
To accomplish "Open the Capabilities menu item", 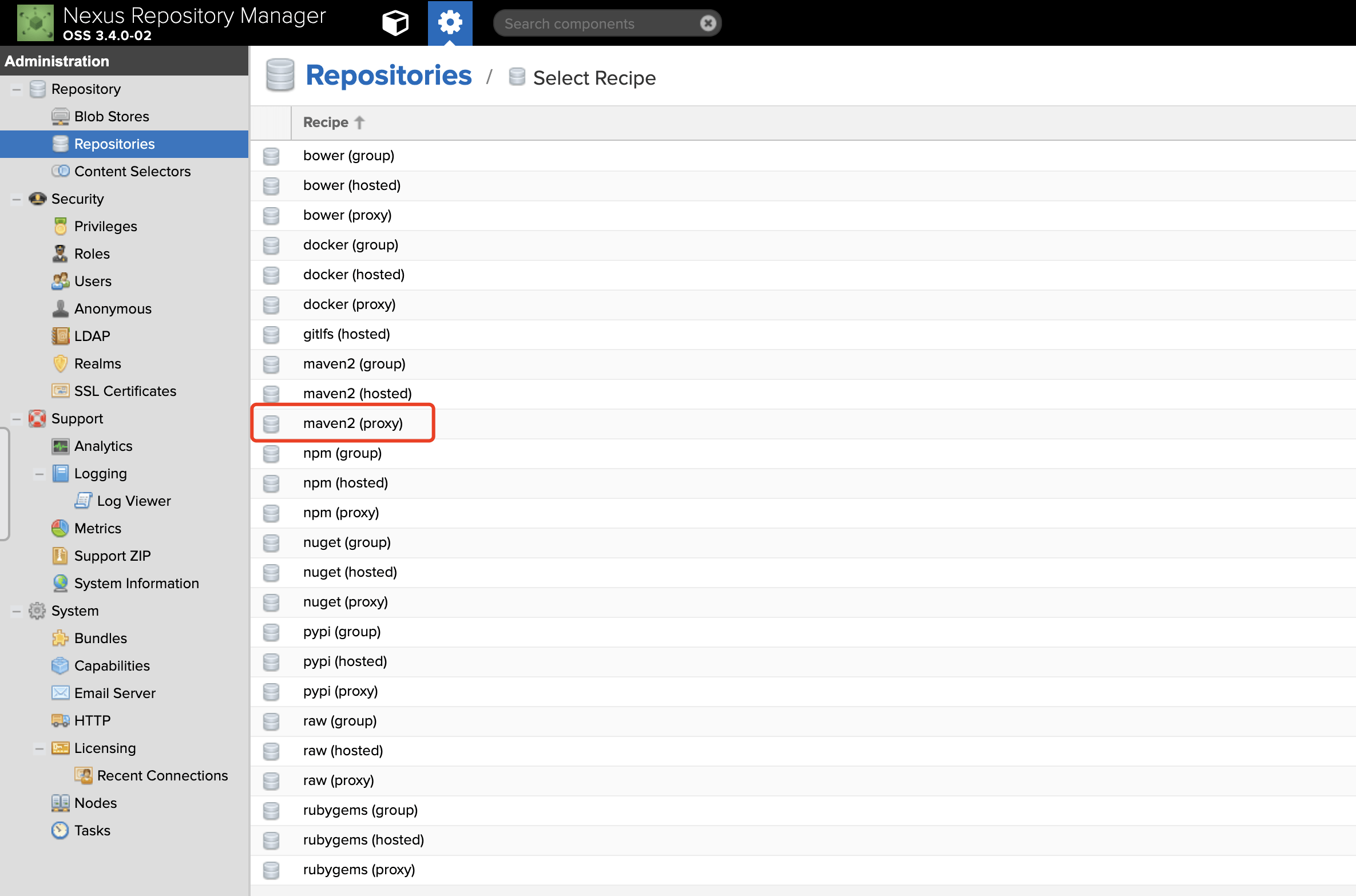I will click(112, 666).
